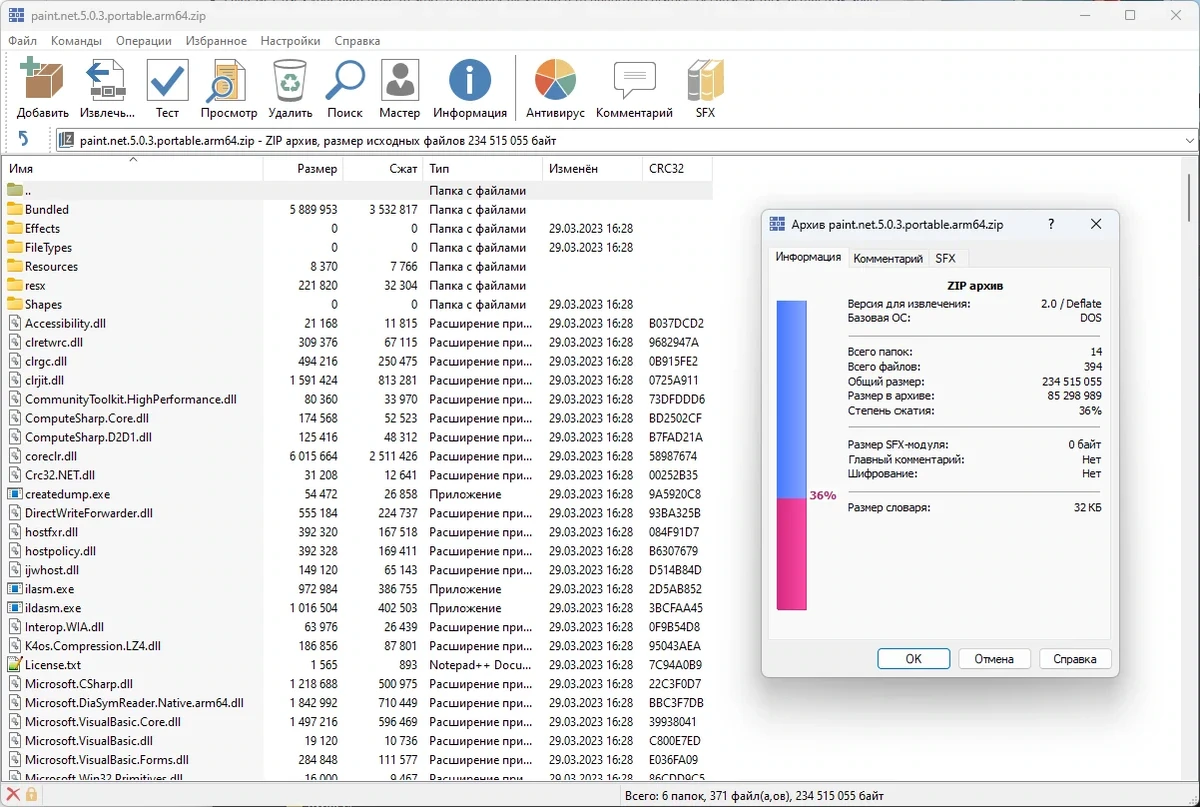
Task: Open the Операции menu
Action: [144, 41]
